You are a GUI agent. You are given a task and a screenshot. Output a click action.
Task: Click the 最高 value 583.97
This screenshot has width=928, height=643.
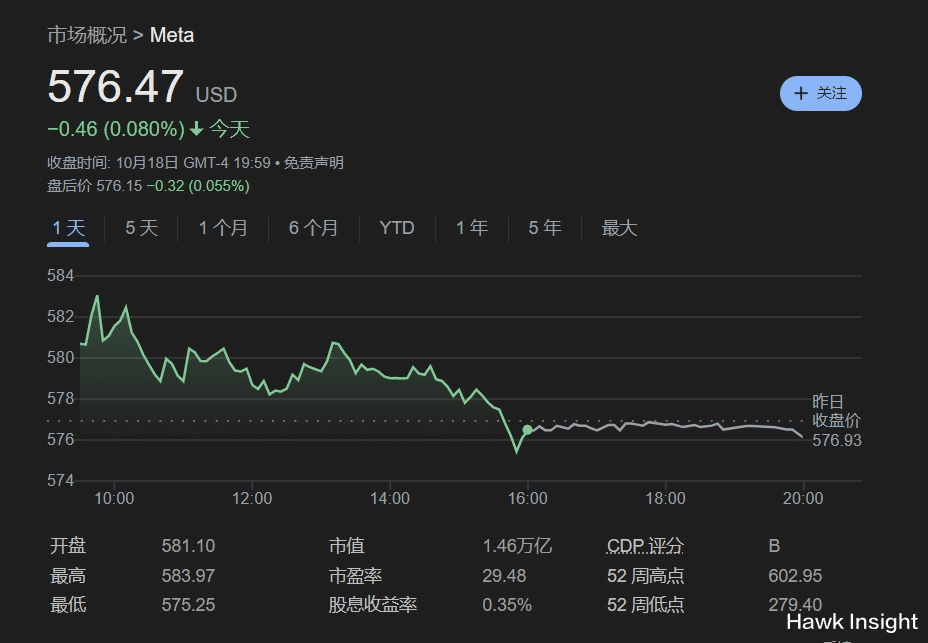coord(188,576)
